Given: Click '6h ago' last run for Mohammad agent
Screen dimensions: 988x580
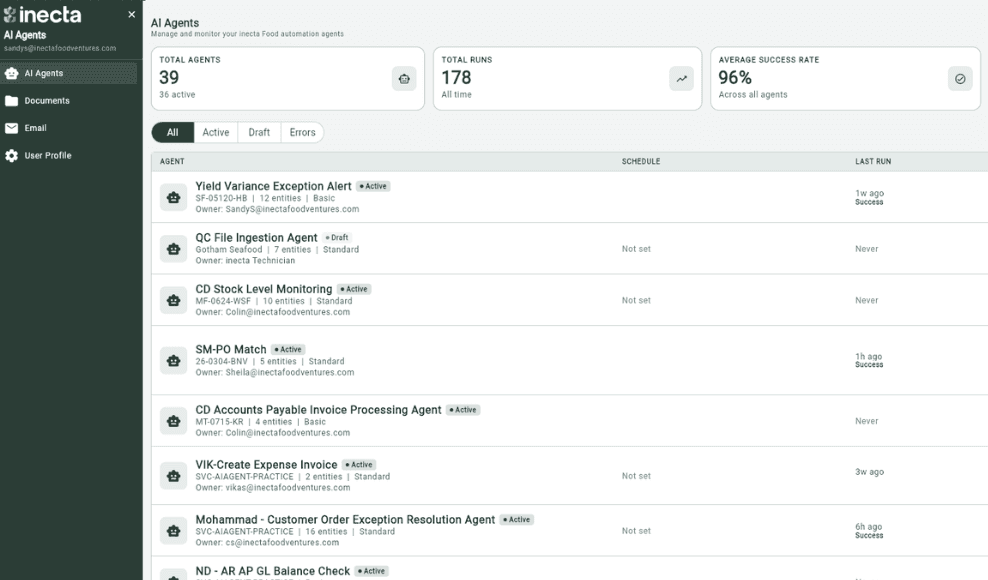Looking at the screenshot, I should tap(868, 526).
